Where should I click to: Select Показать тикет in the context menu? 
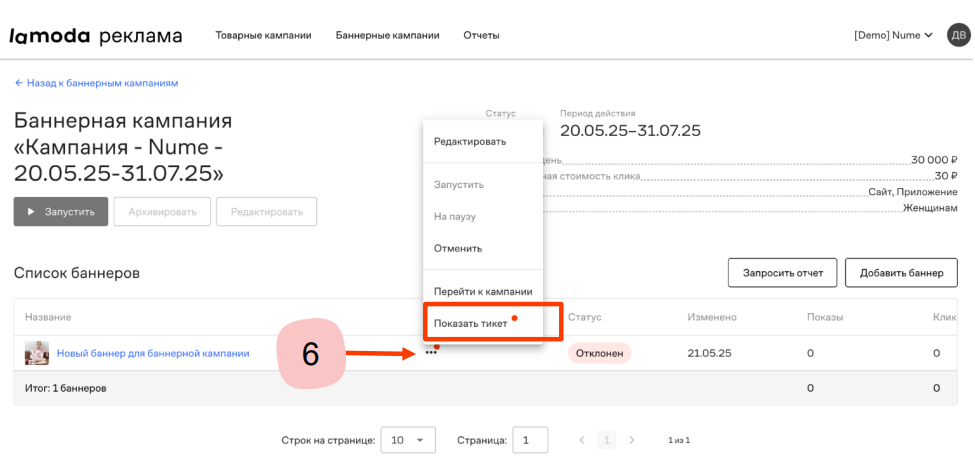pos(483,323)
